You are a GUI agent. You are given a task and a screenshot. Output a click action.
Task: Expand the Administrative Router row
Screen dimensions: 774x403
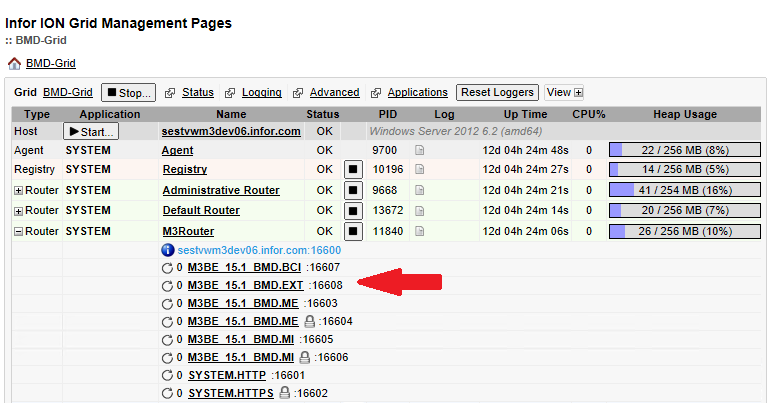(18, 191)
